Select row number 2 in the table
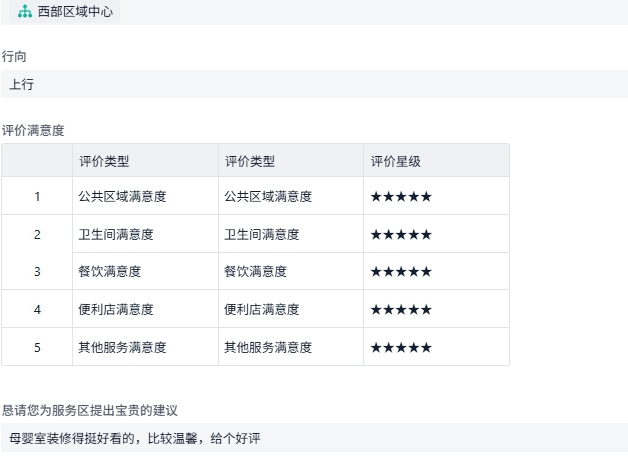Viewport: 628px width, 469px height. [x=37, y=235]
